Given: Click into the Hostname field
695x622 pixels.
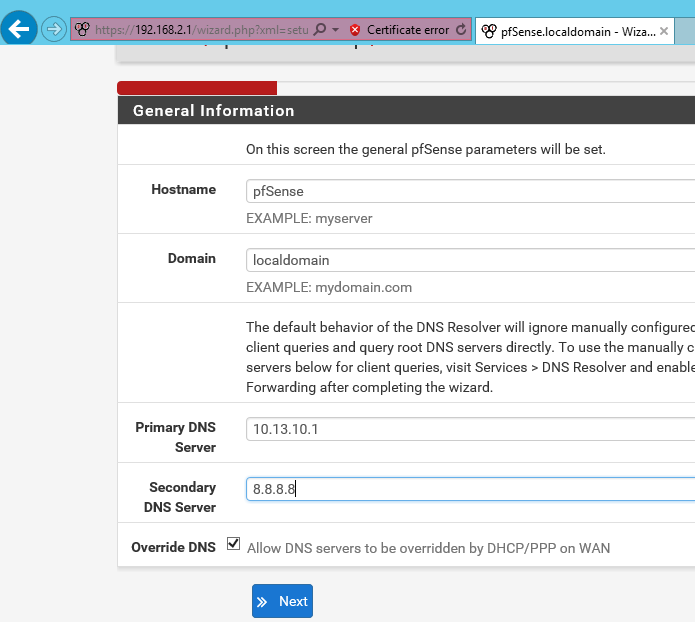Looking at the screenshot, I should point(470,191).
